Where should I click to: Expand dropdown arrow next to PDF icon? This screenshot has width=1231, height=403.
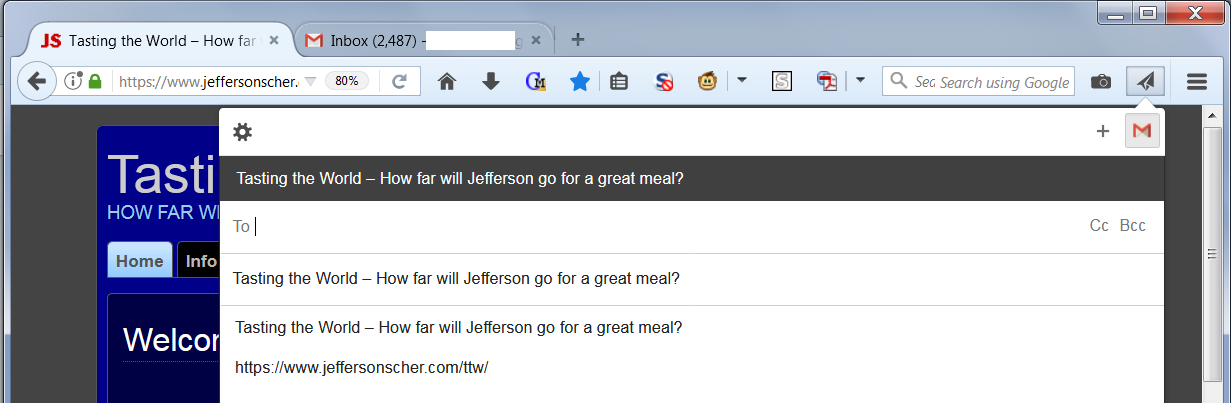(x=861, y=81)
